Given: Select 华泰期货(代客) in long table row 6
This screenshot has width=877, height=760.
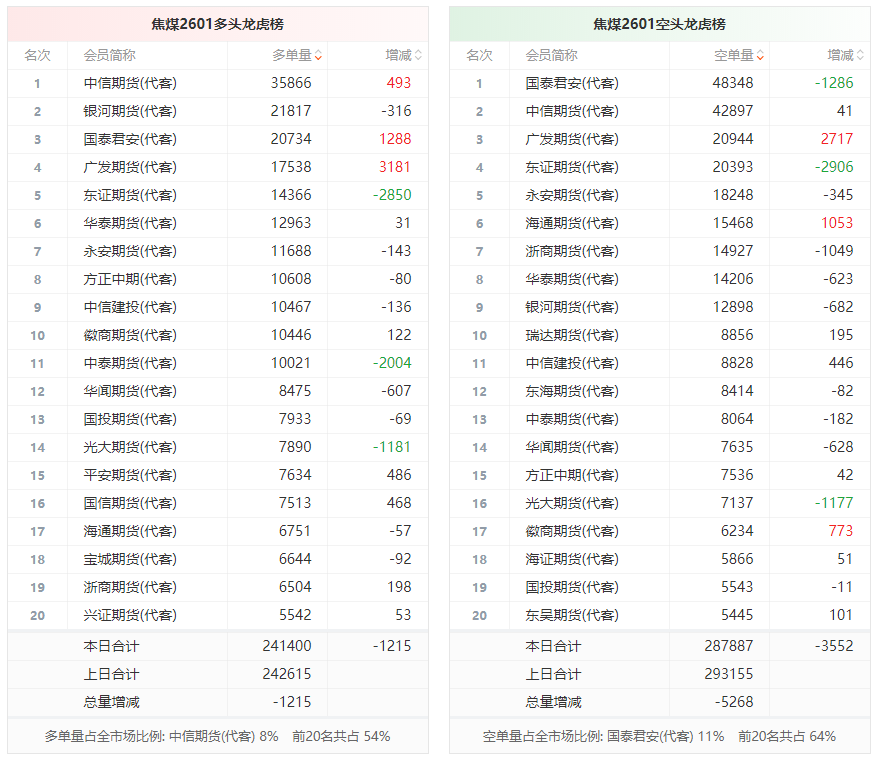Looking at the screenshot, I should 130,223.
